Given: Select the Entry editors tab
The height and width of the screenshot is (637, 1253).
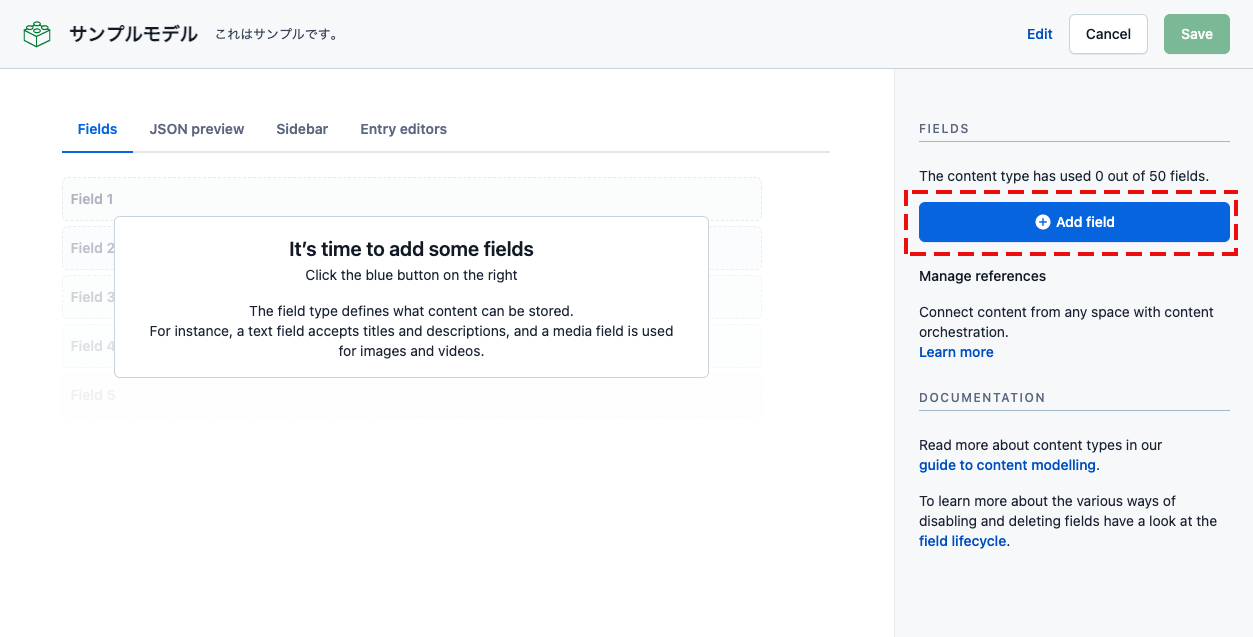Looking at the screenshot, I should 403,128.
